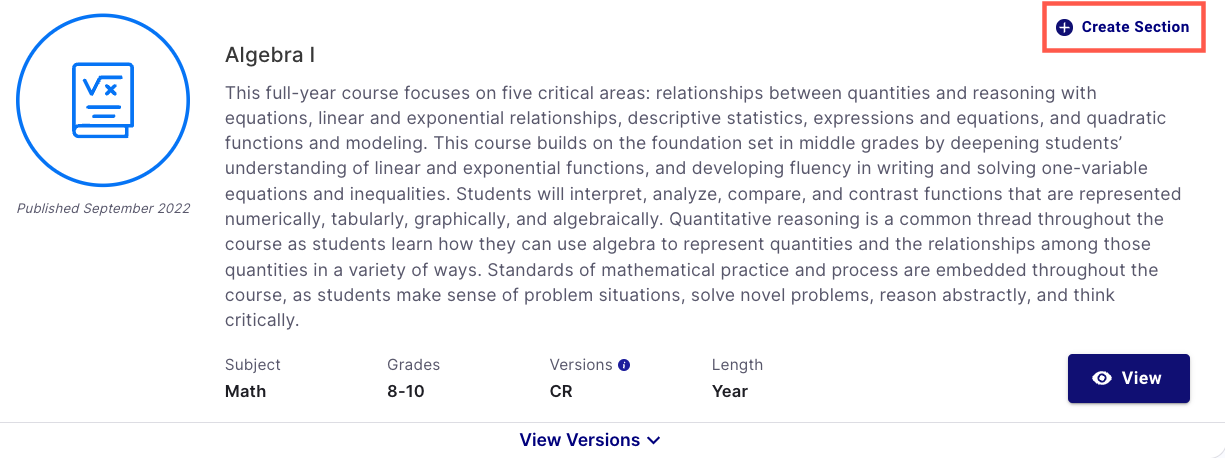This screenshot has width=1225, height=458.
Task: Click the Subject field label
Action: [253, 365]
